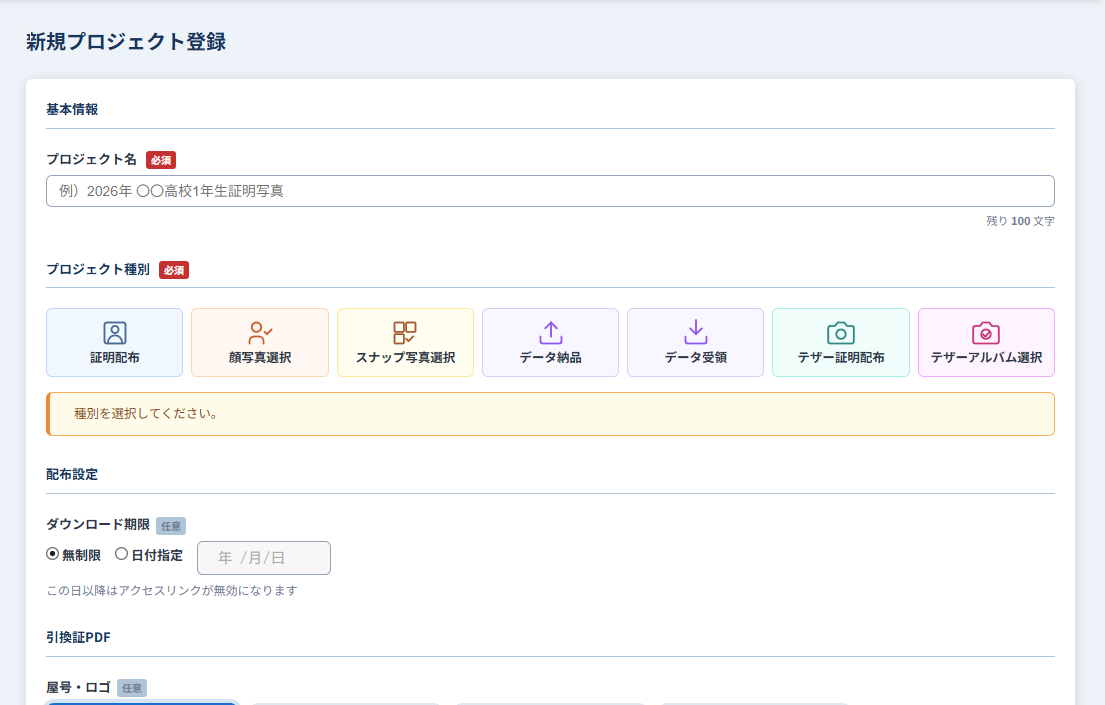
Task: Click the 証明配布 card label
Action: click(115, 357)
